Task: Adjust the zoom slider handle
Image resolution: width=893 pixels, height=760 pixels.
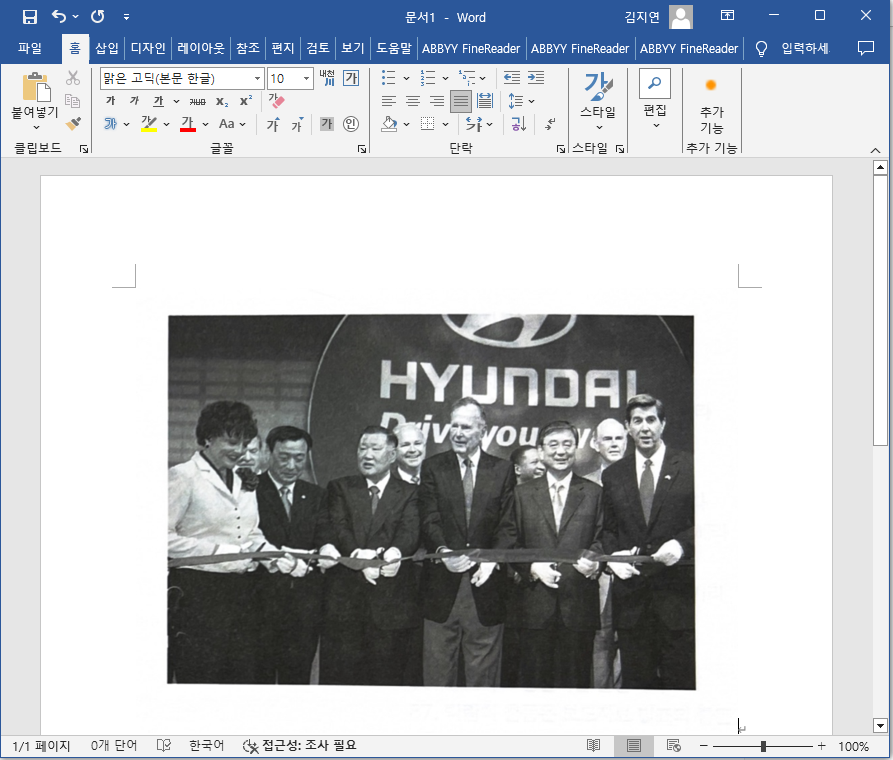Action: [763, 746]
